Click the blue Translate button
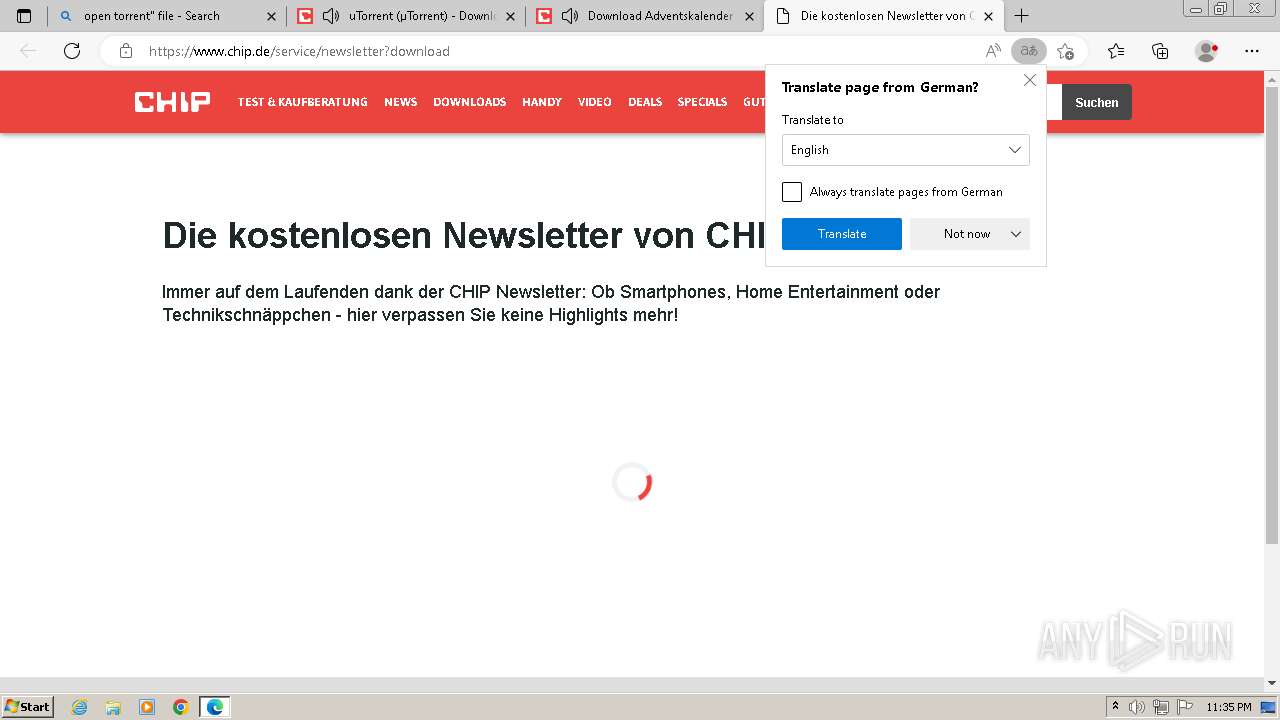1280x720 pixels. (842, 234)
